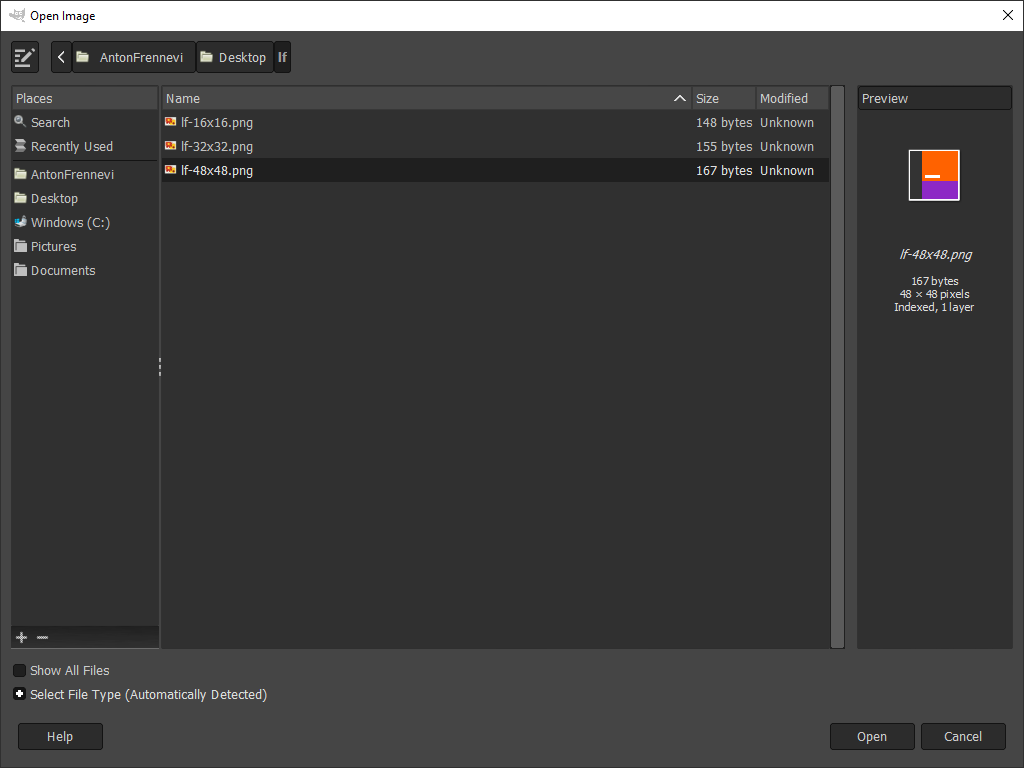Click the pane divider handle beside Places

coord(160,367)
